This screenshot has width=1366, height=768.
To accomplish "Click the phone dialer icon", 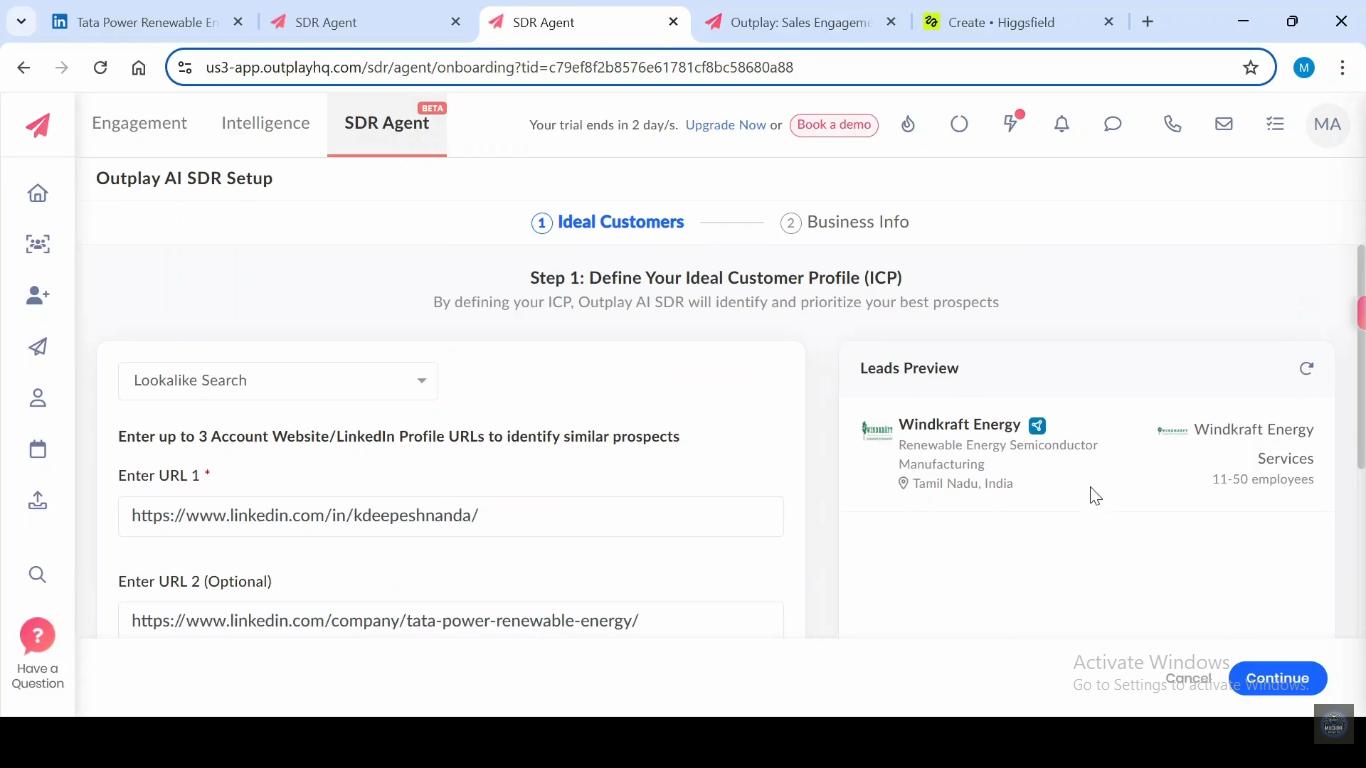I will pos(1173,124).
